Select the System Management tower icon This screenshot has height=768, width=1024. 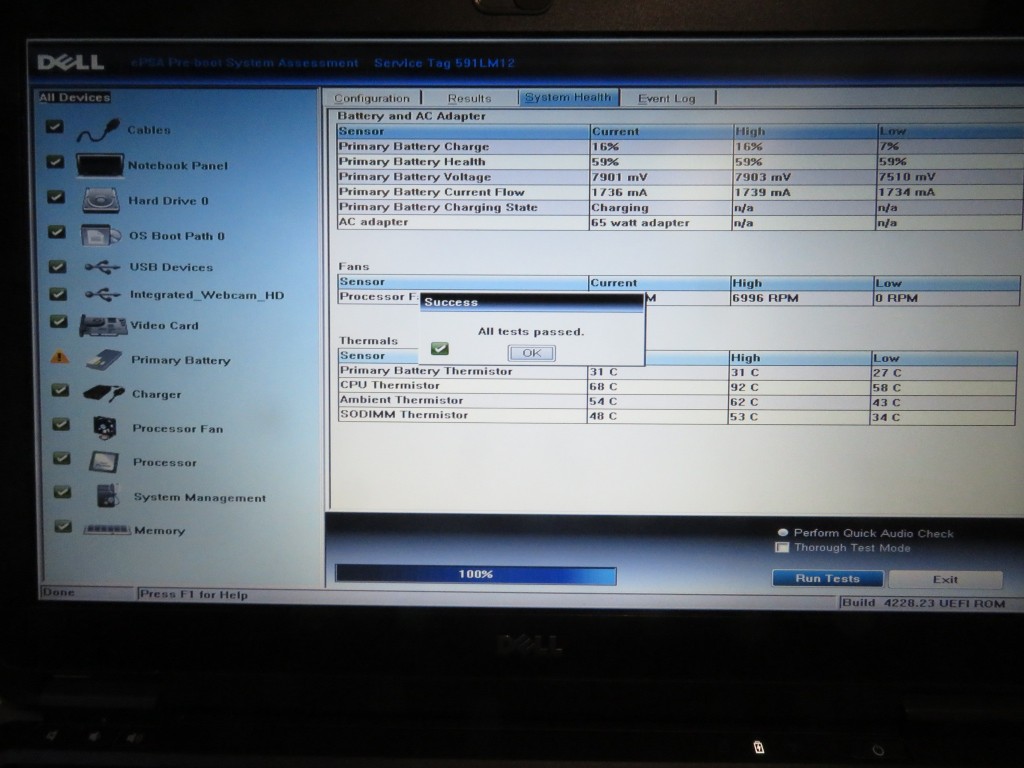pos(108,496)
